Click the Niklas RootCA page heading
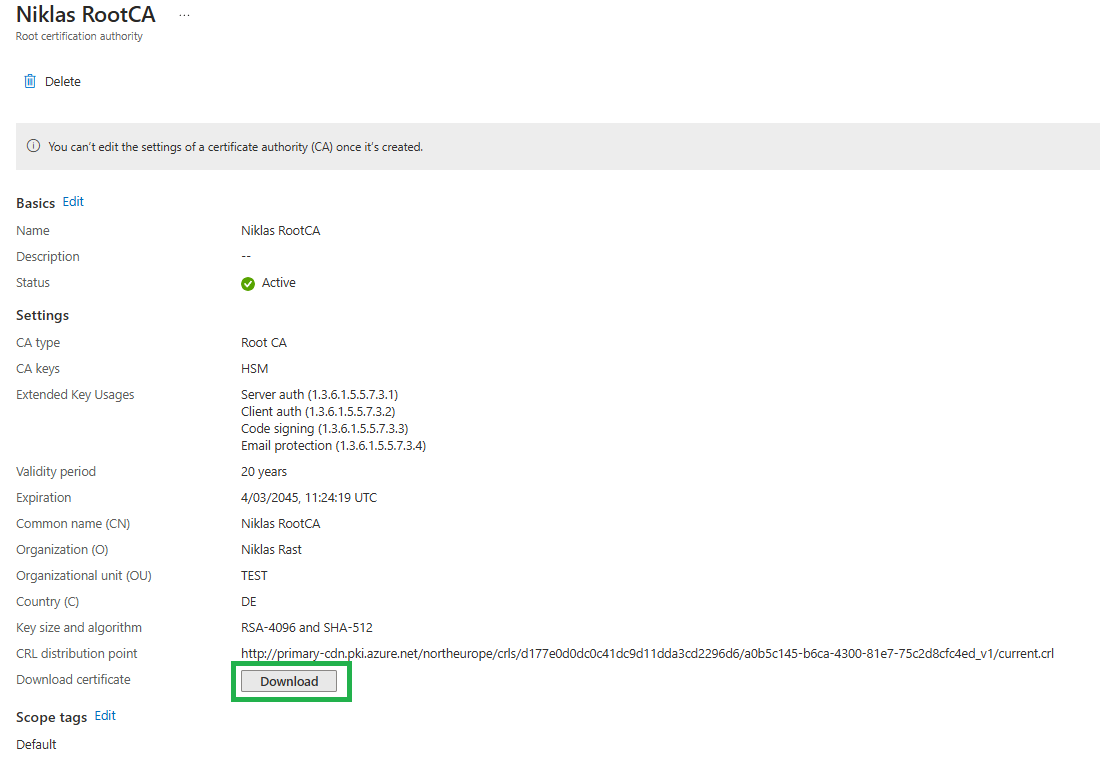Viewport: 1100px width, 763px height. 86,15
